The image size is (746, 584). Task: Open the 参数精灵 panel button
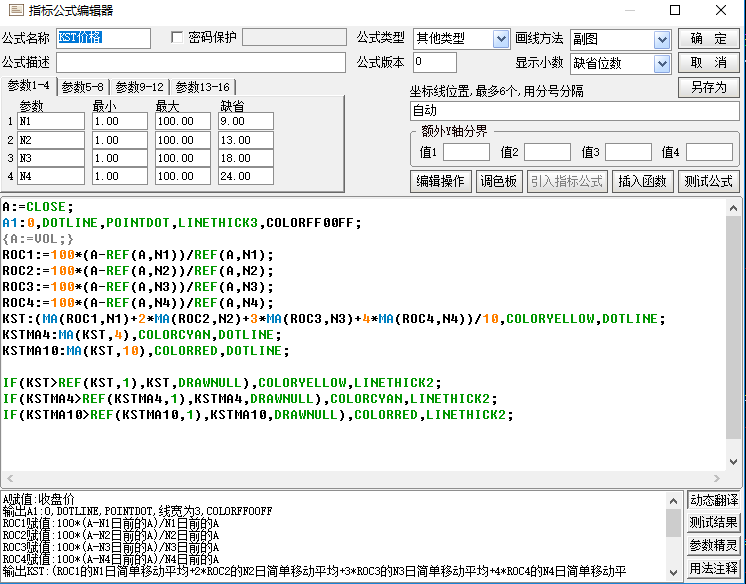[714, 545]
